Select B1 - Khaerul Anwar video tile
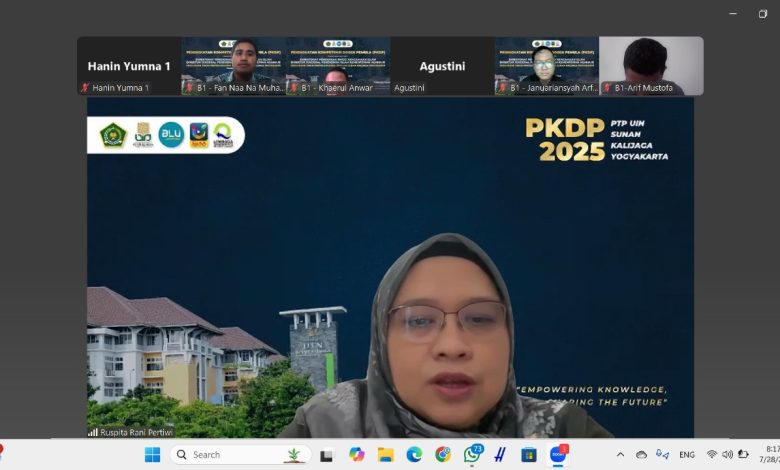 [337, 66]
